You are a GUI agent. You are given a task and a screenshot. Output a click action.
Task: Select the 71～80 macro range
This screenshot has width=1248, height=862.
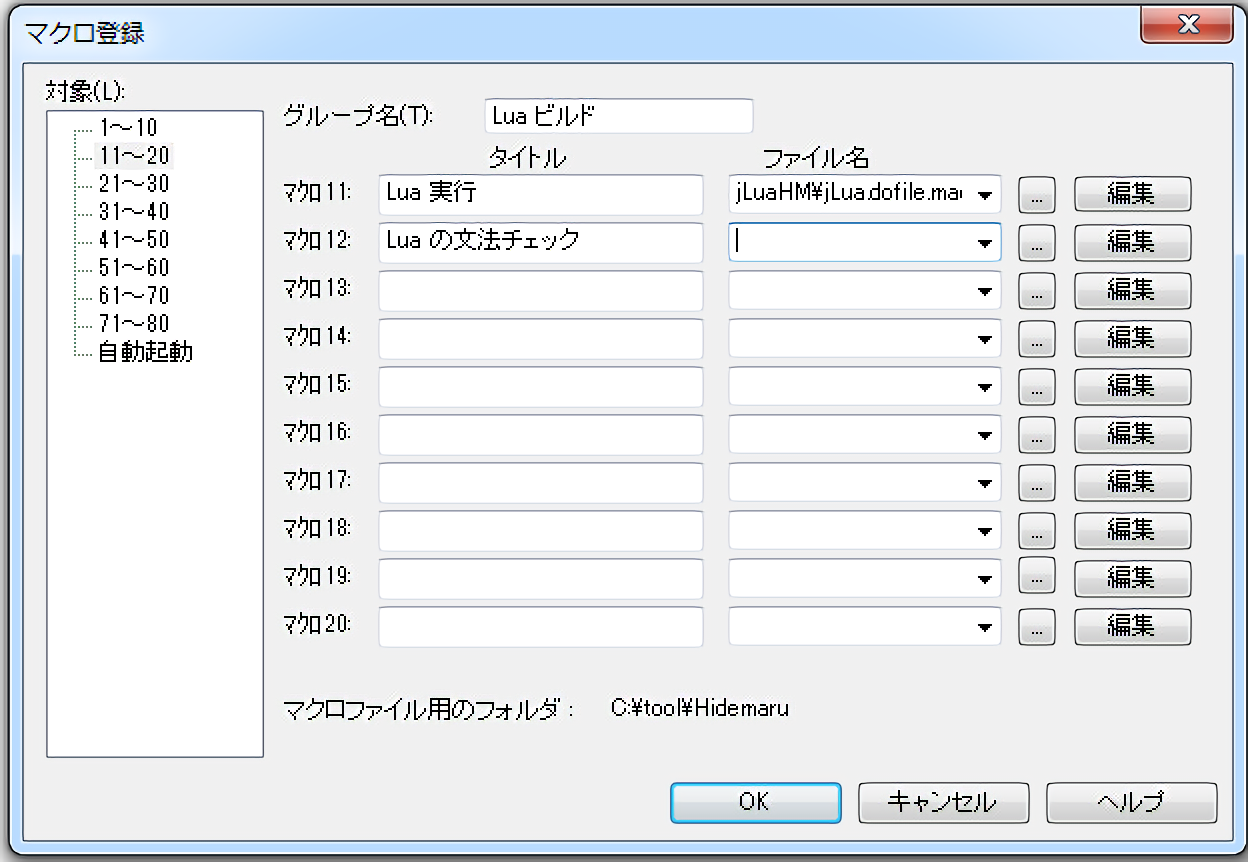[134, 324]
